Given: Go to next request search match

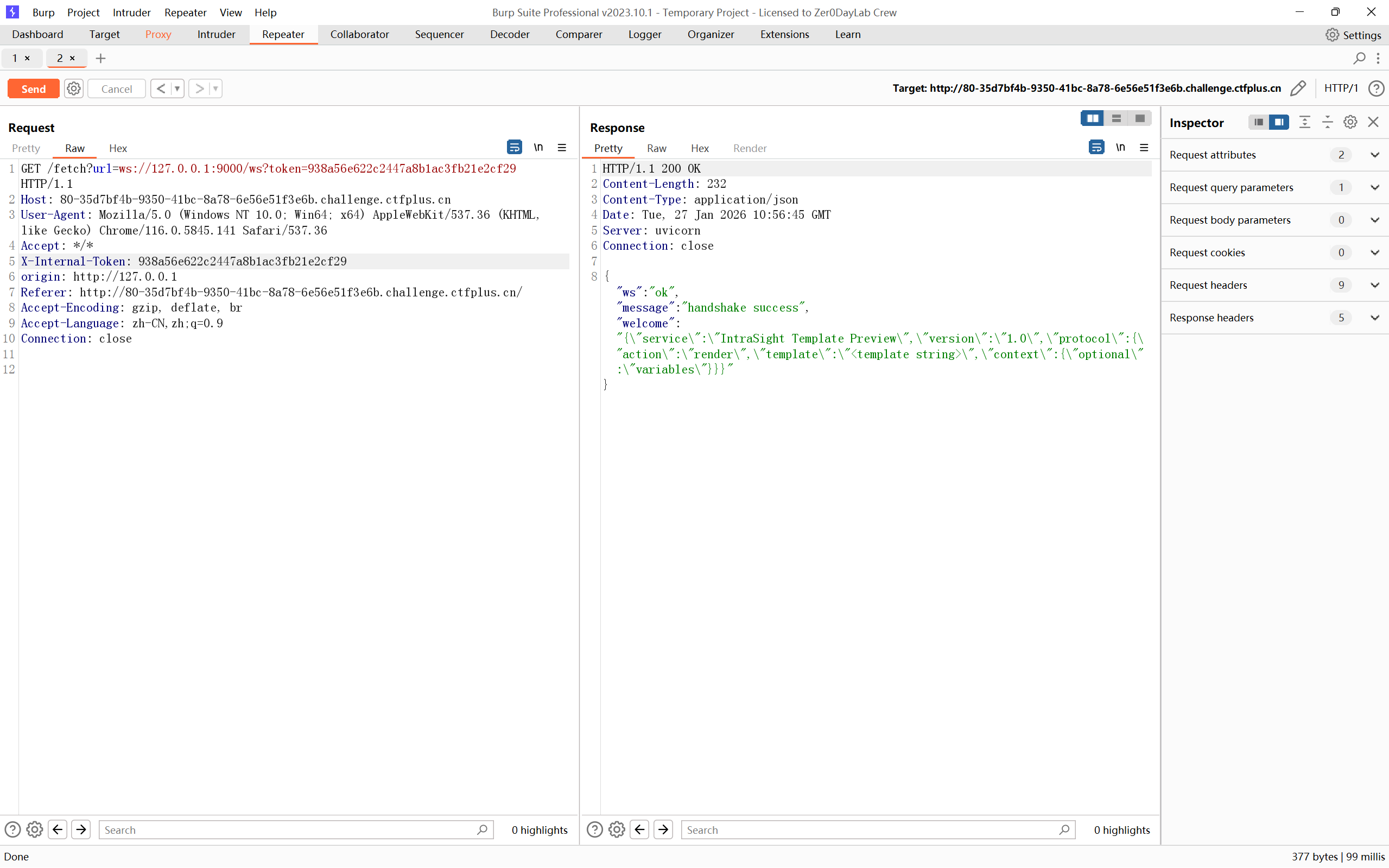Looking at the screenshot, I should coord(81,829).
